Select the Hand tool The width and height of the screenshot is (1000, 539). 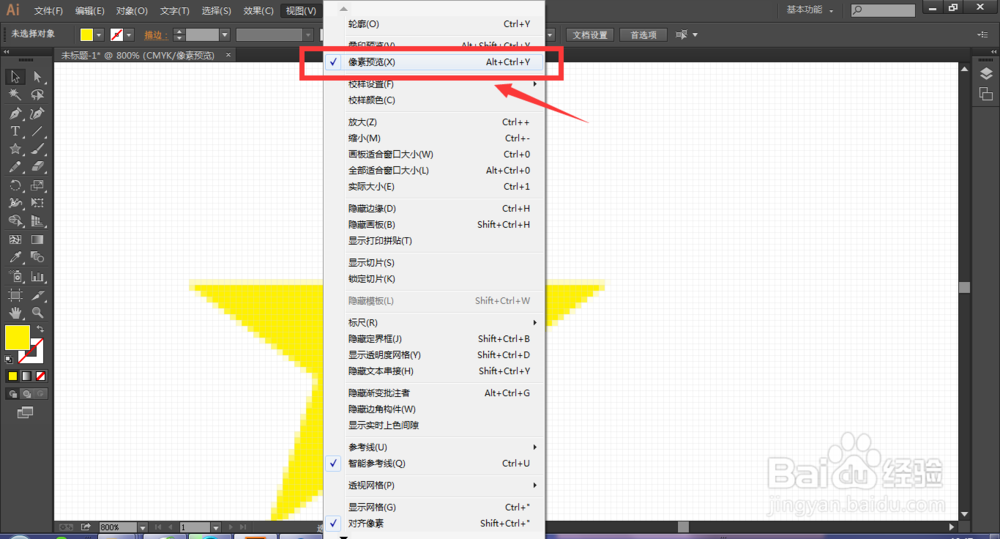pos(15,313)
